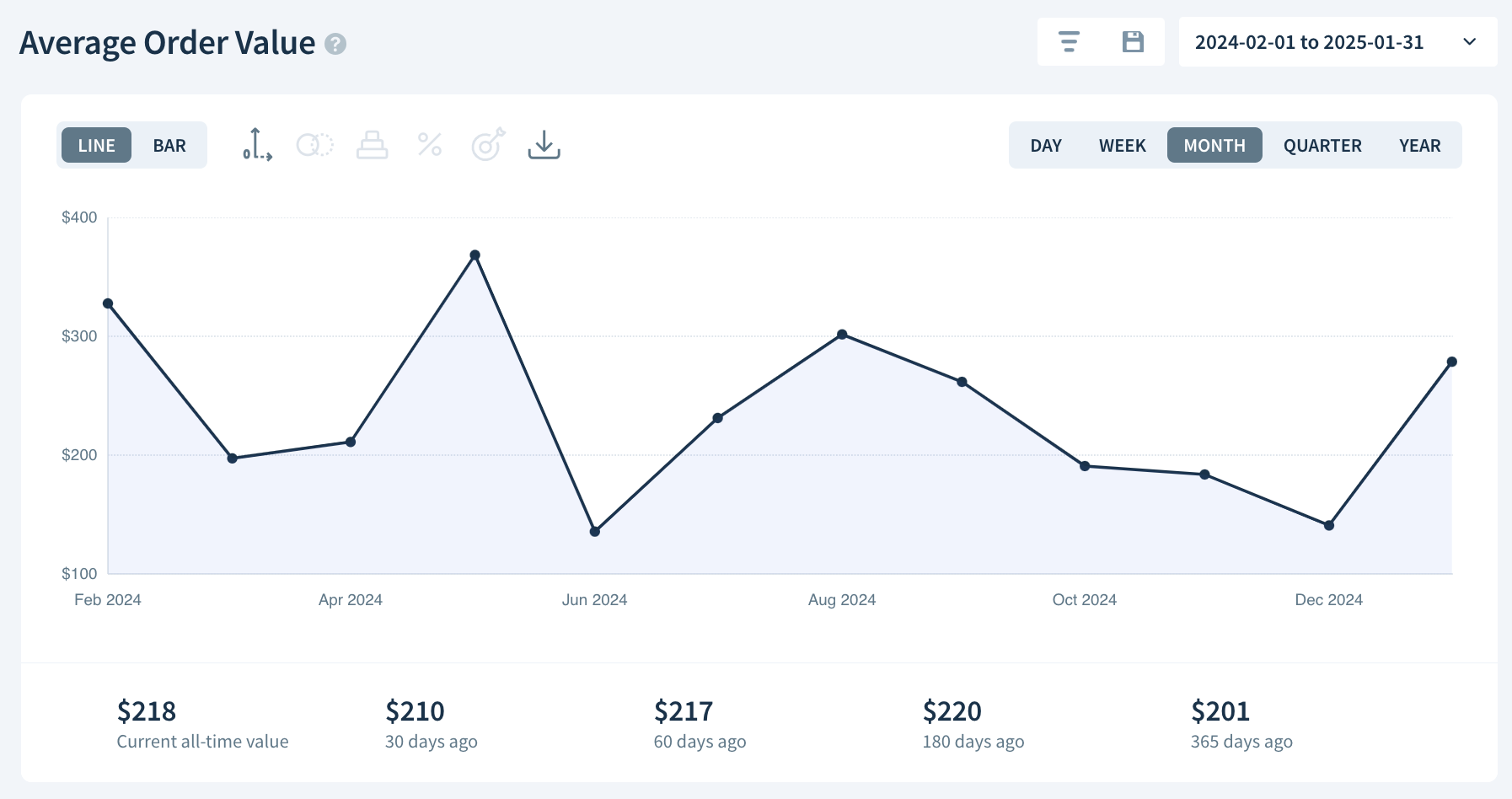Select the YEAR interval tab
The height and width of the screenshot is (799, 1512).
[x=1420, y=145]
